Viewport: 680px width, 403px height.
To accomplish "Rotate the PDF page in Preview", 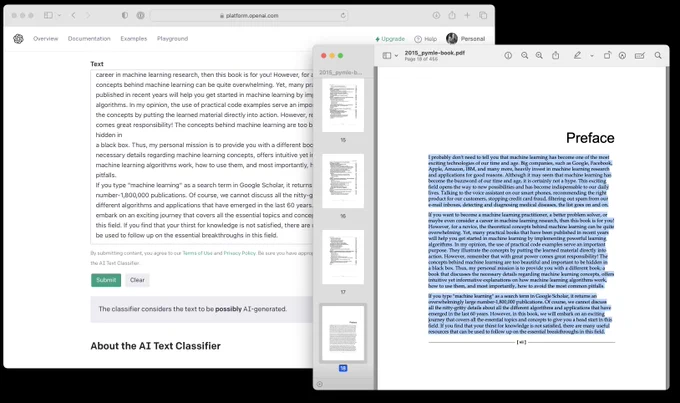I will coord(607,56).
